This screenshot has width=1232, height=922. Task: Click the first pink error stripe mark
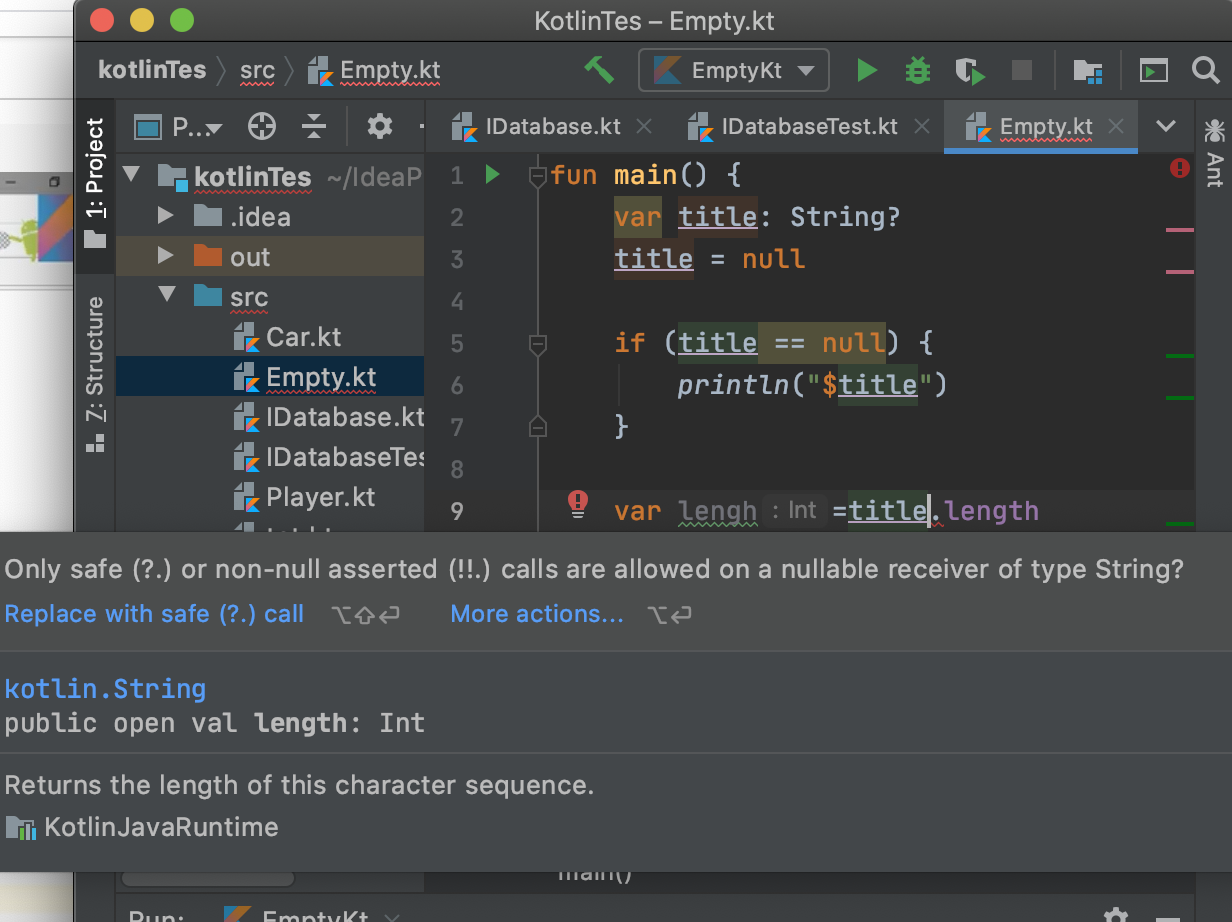click(1180, 230)
